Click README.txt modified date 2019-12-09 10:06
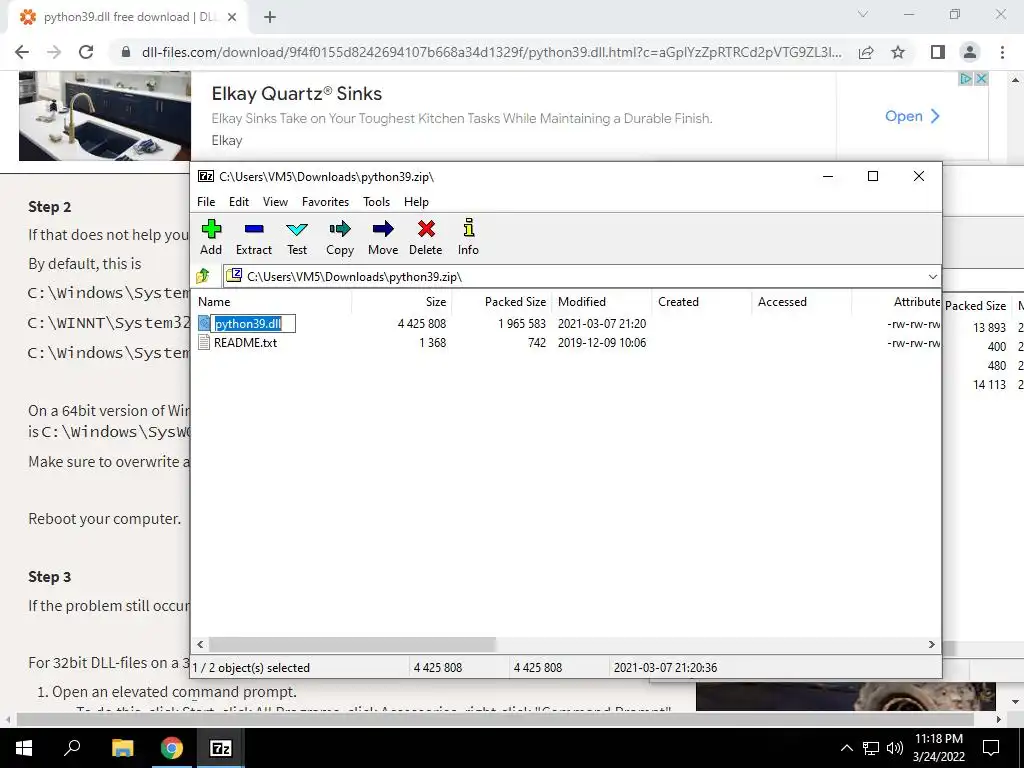Viewport: 1024px width, 768px height. [x=601, y=342]
